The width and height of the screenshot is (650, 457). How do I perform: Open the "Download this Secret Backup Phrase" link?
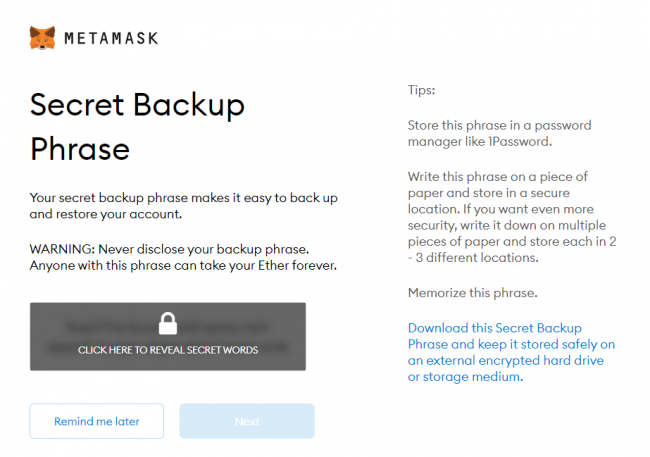click(495, 328)
